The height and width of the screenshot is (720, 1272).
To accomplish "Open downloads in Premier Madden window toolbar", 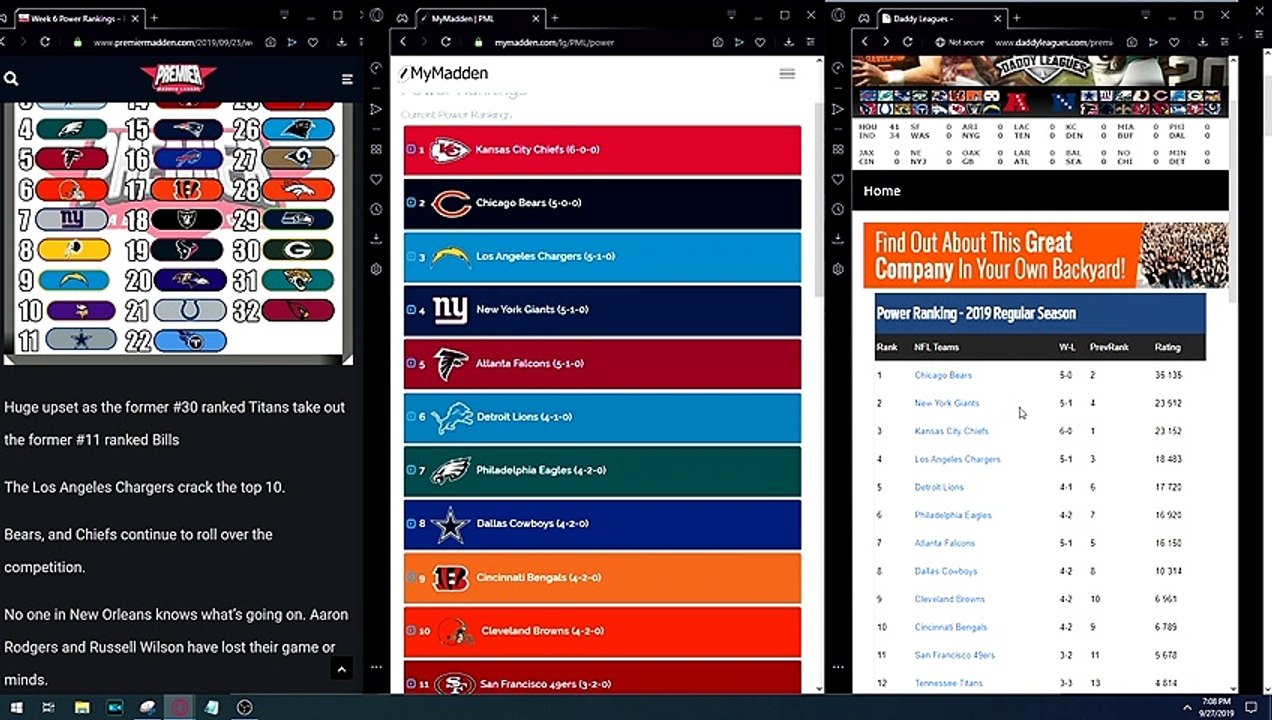I will tap(342, 42).
